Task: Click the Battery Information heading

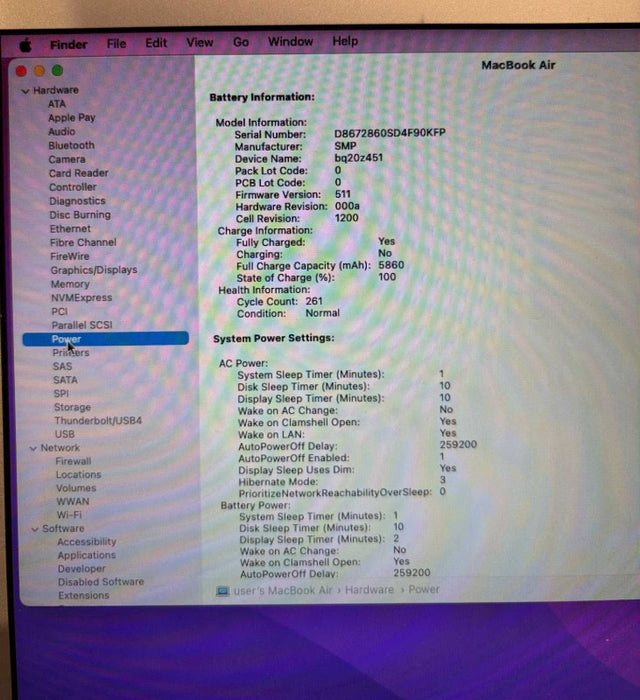Action: coord(262,97)
